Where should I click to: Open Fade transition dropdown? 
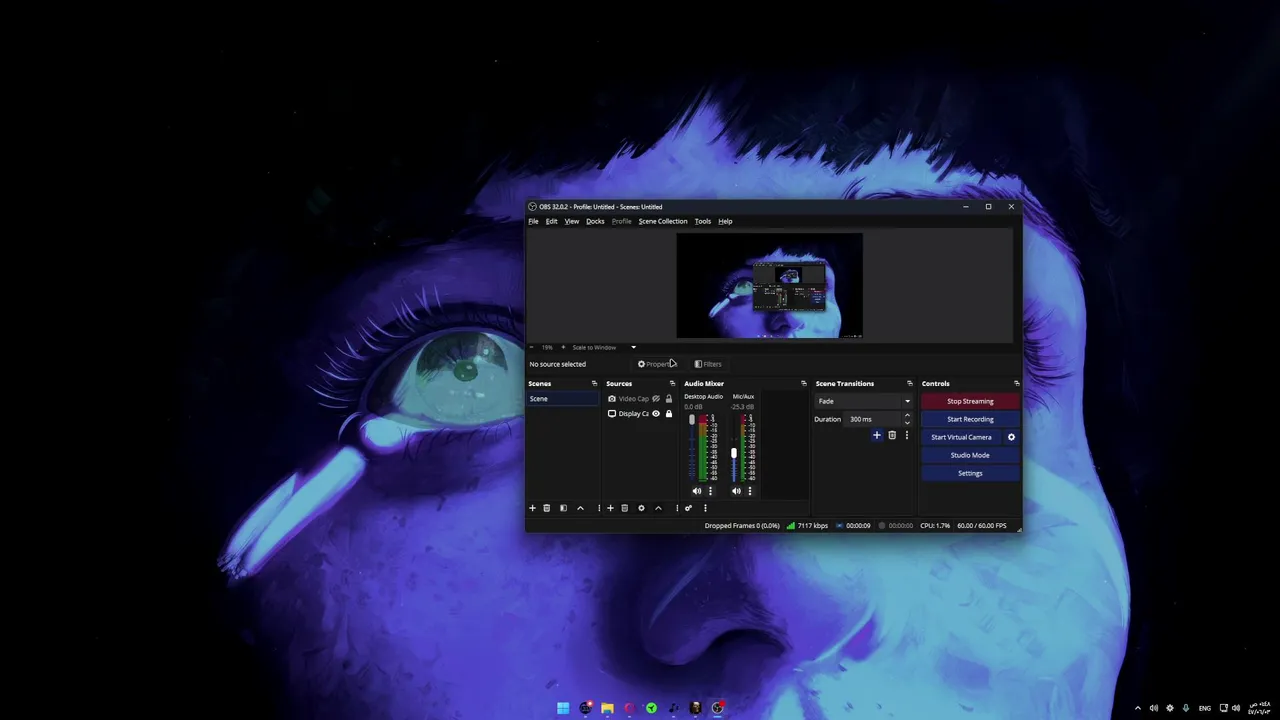tap(864, 401)
